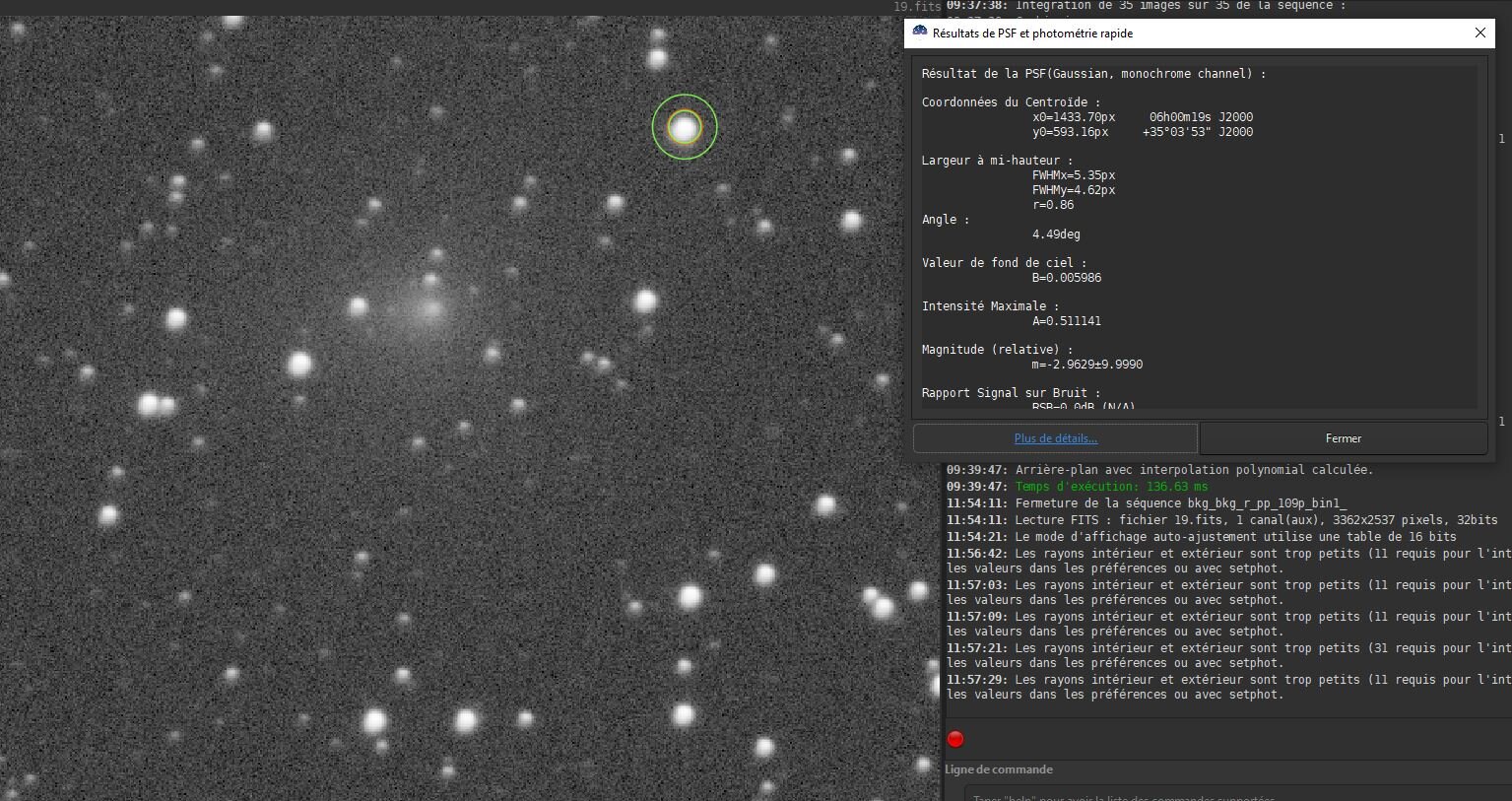Viewport: 1512px width, 801px height.
Task: Open the 'Plus de détails...' link
Action: pyautogui.click(x=1056, y=438)
